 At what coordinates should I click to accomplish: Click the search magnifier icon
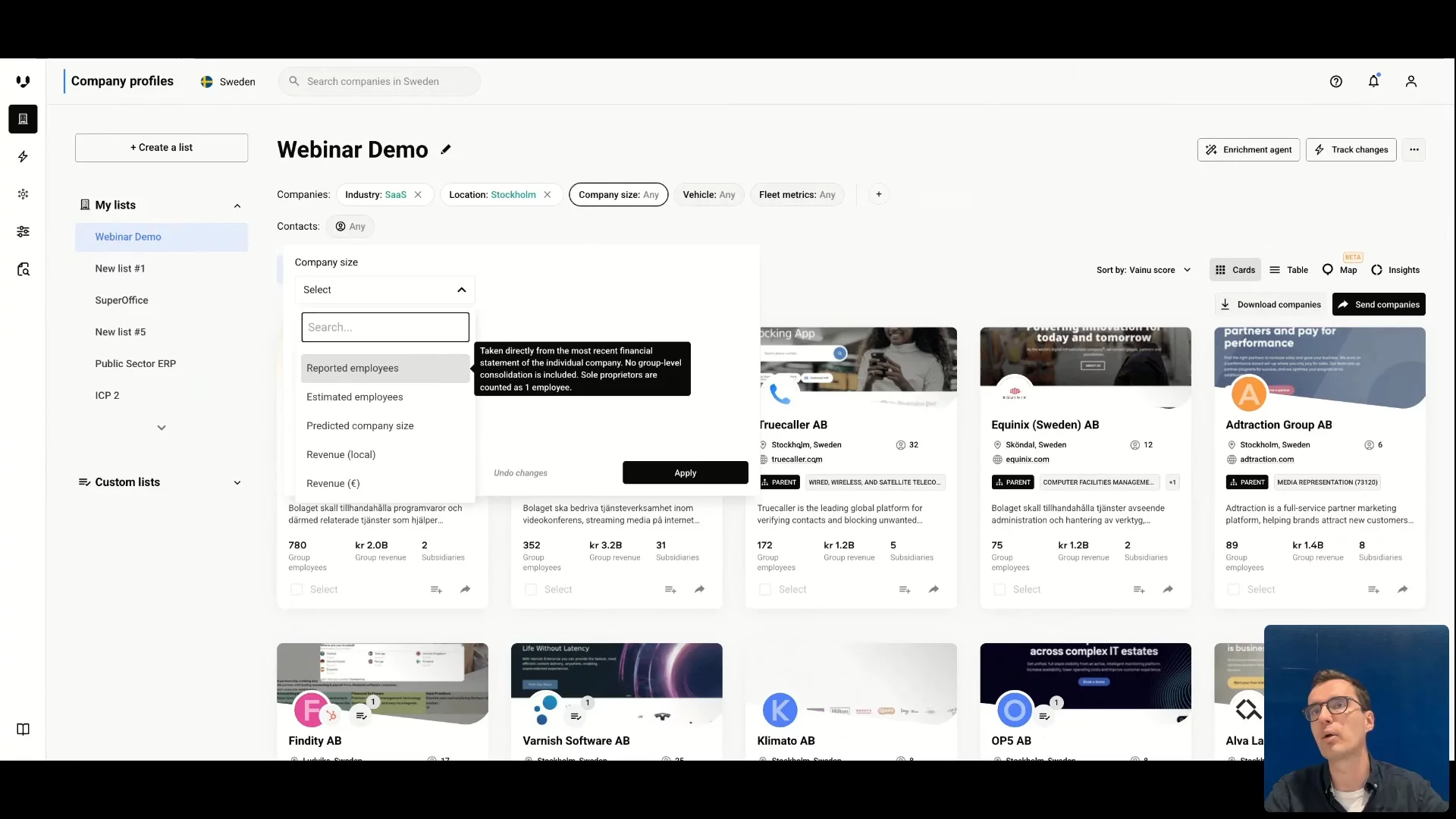pyautogui.click(x=294, y=81)
